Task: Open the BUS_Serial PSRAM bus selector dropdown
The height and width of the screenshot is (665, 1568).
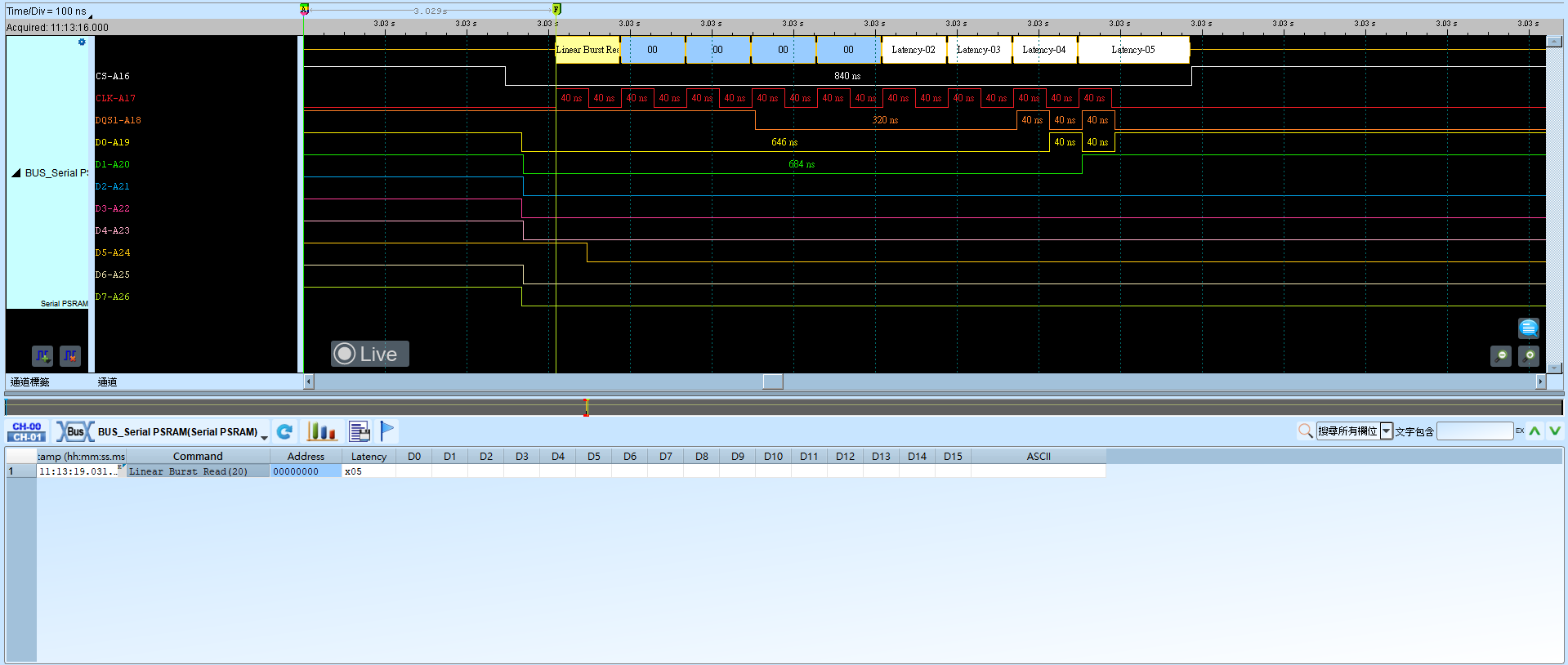Action: (264, 436)
